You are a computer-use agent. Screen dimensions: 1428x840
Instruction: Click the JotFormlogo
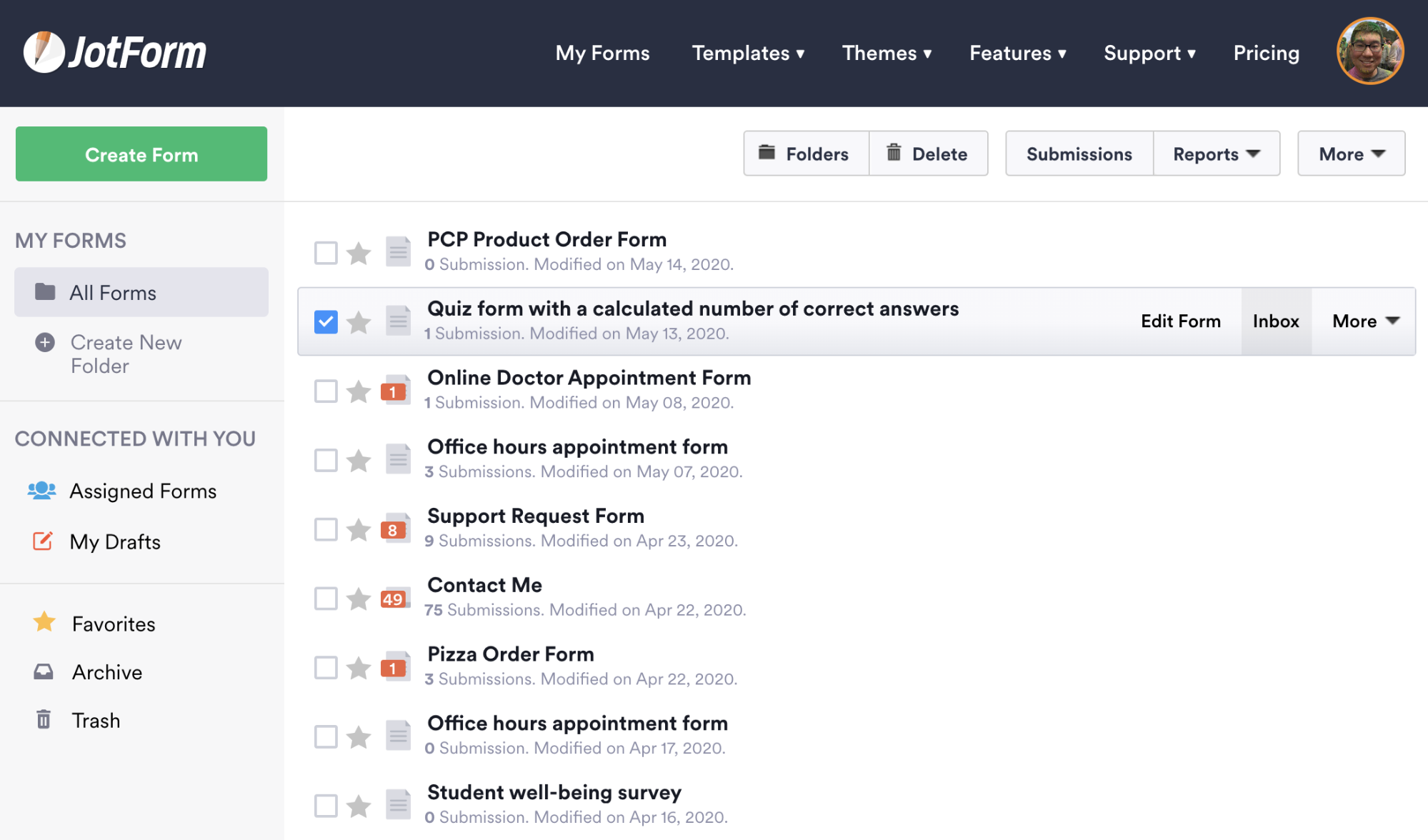pyautogui.click(x=114, y=52)
